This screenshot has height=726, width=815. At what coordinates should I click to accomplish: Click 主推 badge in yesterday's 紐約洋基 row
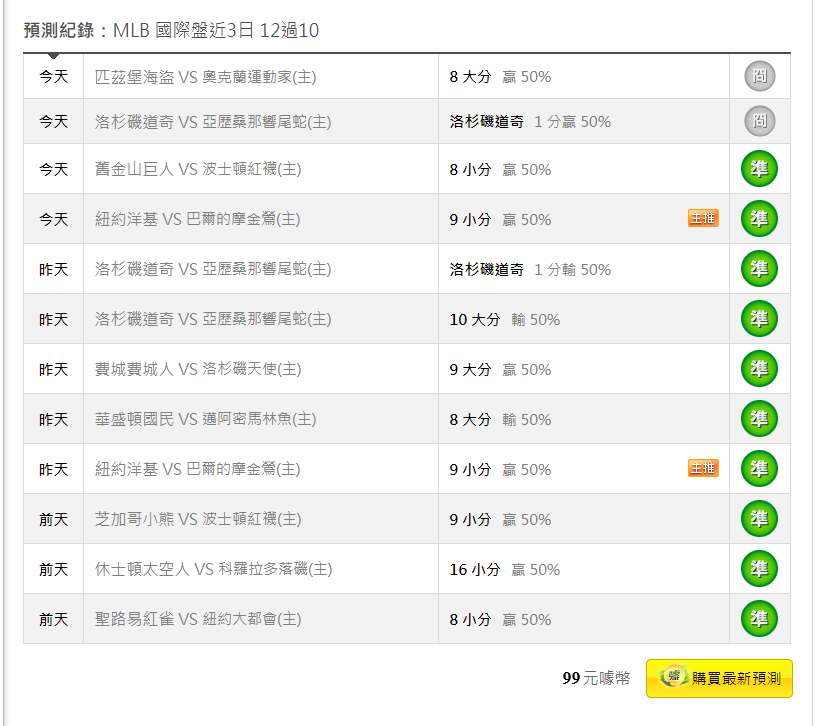click(703, 468)
